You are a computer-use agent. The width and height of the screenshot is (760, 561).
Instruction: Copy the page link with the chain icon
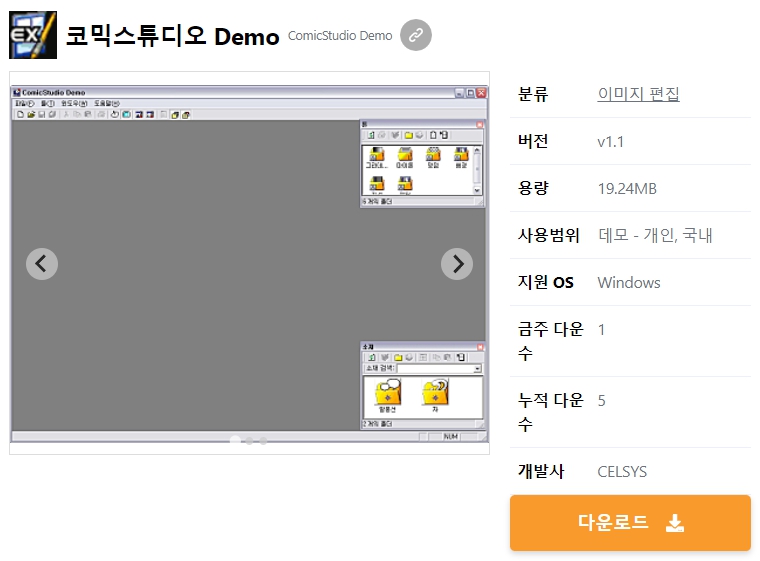[416, 35]
